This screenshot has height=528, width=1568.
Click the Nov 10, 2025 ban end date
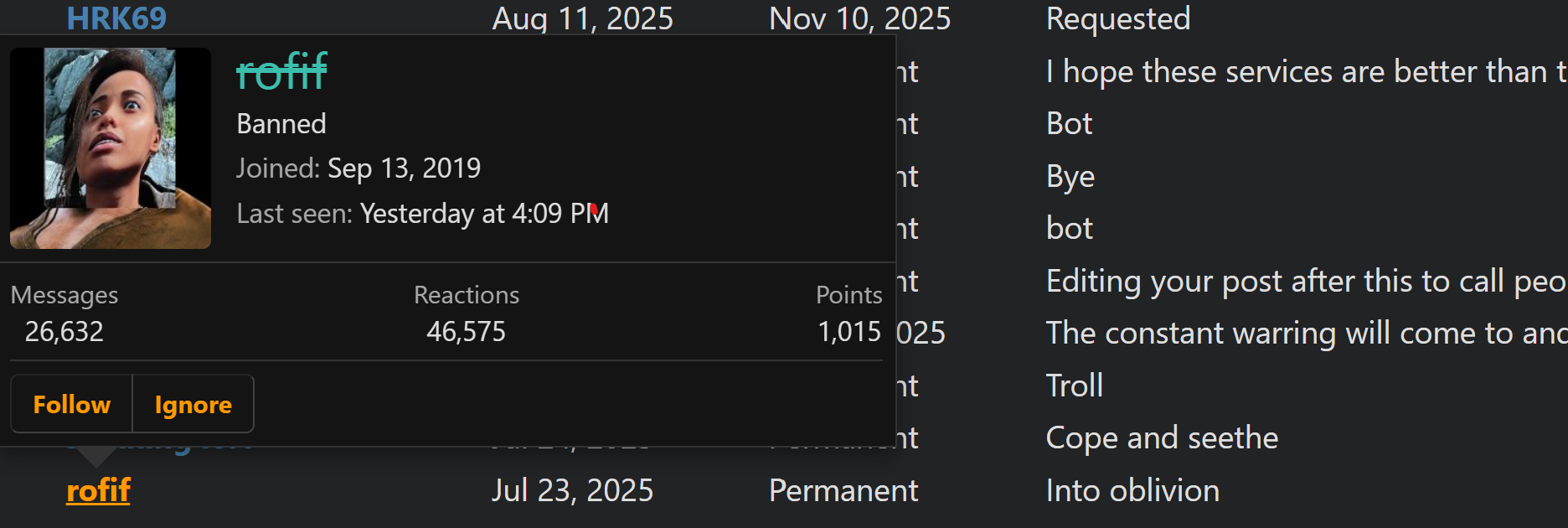(x=860, y=18)
